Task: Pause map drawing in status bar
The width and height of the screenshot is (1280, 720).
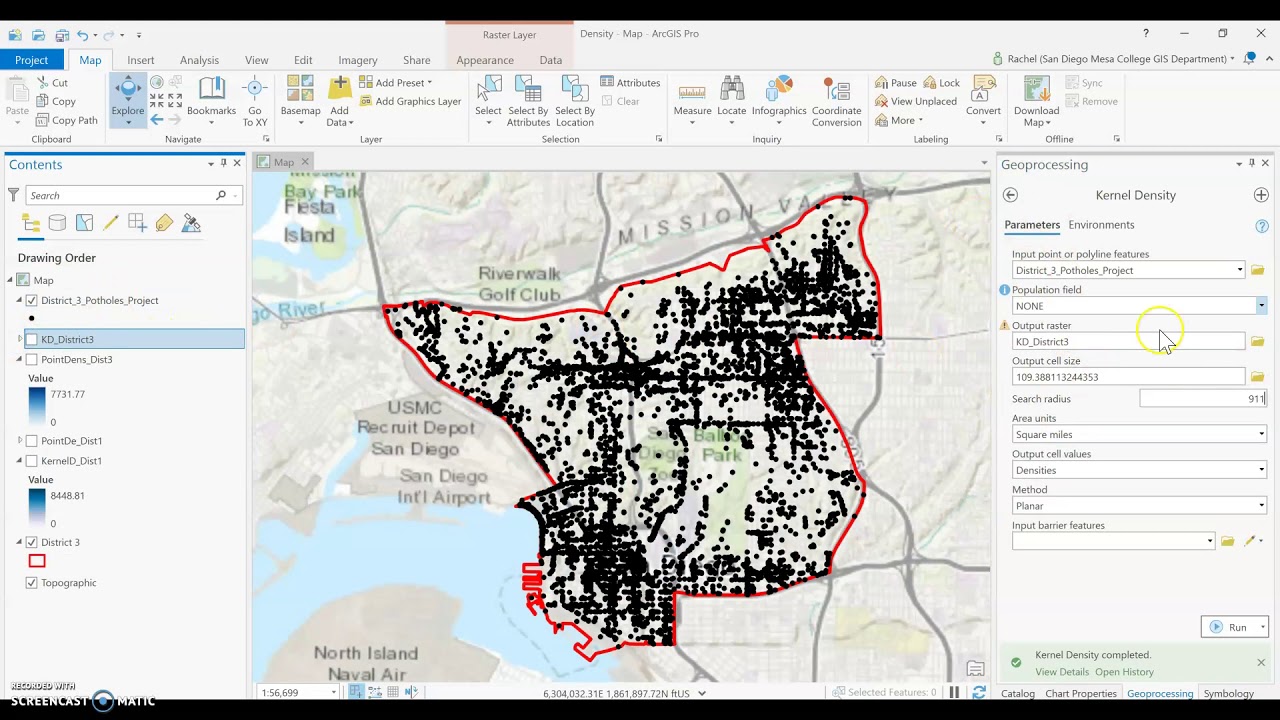Action: coord(954,693)
